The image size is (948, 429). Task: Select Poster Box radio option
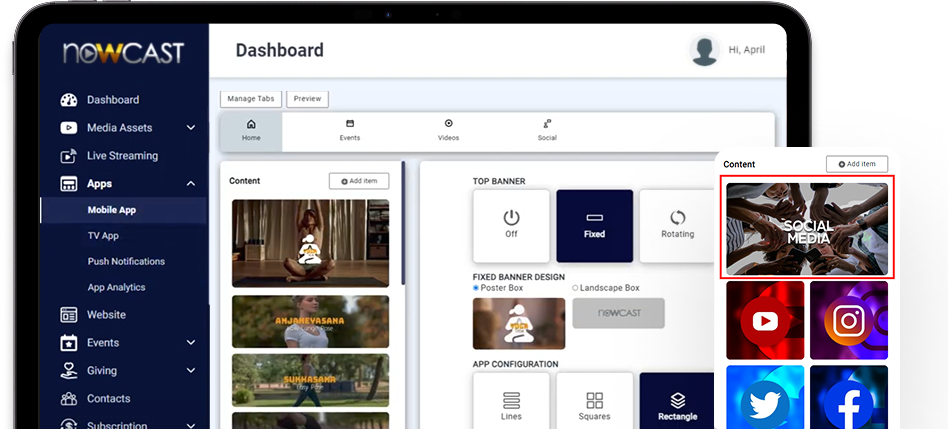(x=477, y=288)
